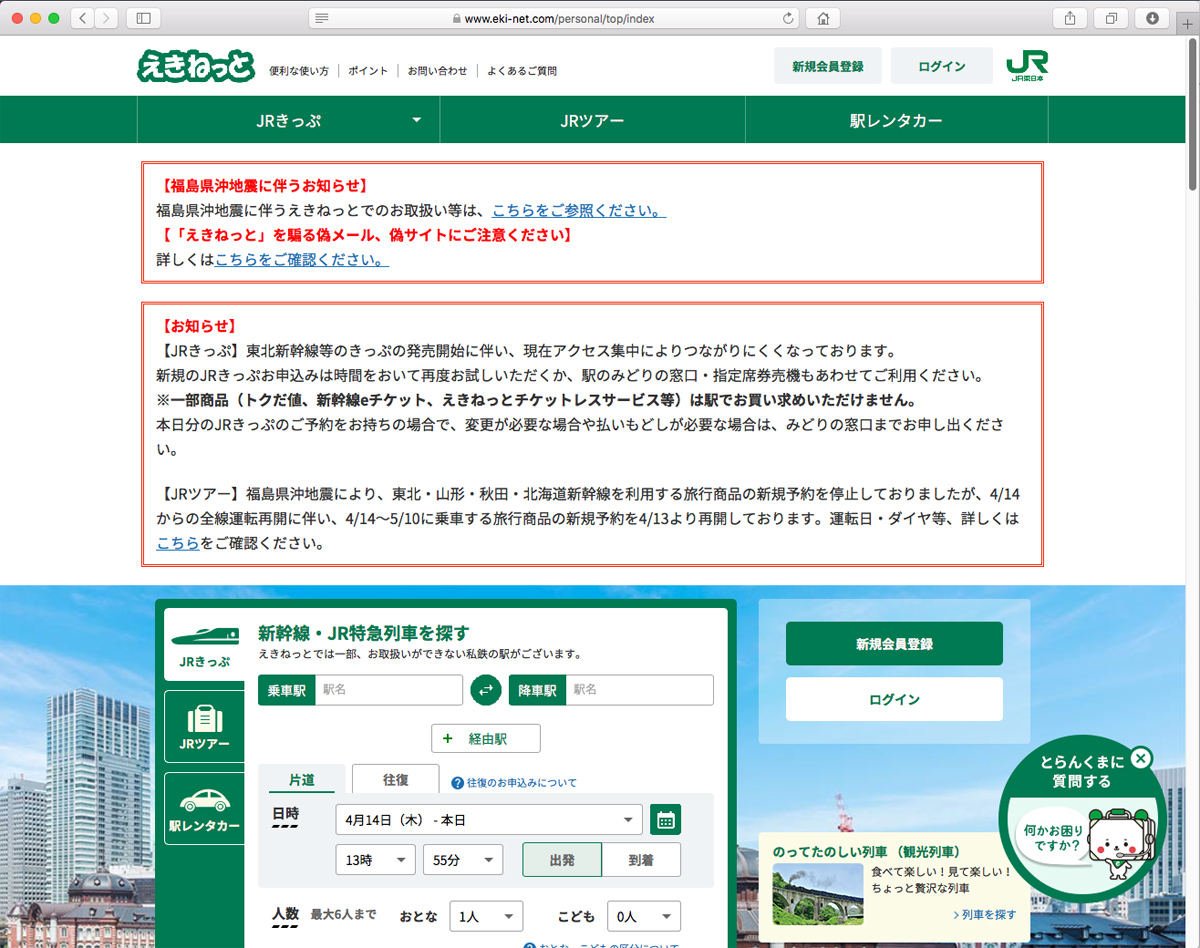Click the Safari home icon
This screenshot has width=1200, height=948.
pos(823,18)
